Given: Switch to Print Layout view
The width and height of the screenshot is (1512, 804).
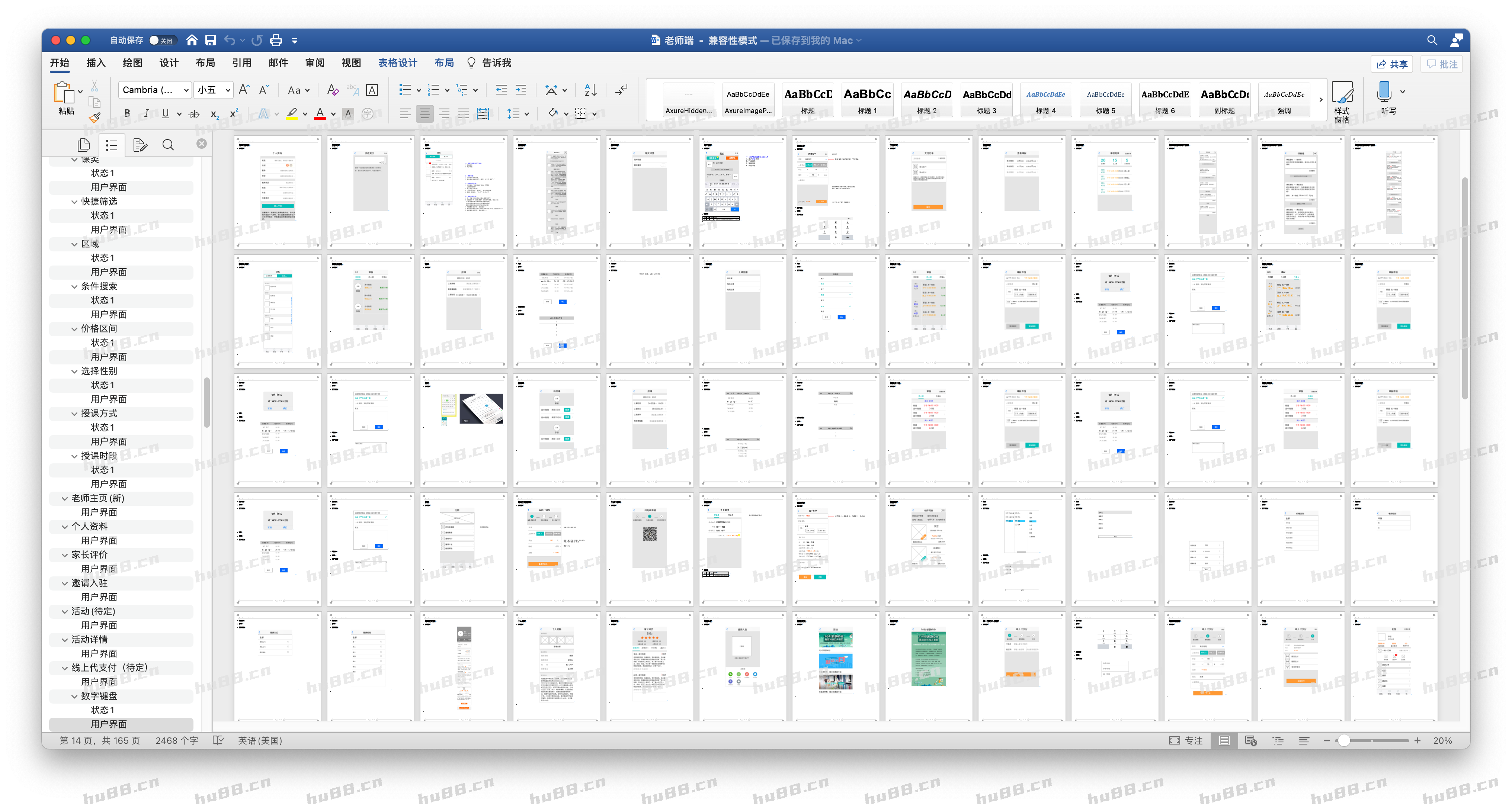Looking at the screenshot, I should (1224, 741).
